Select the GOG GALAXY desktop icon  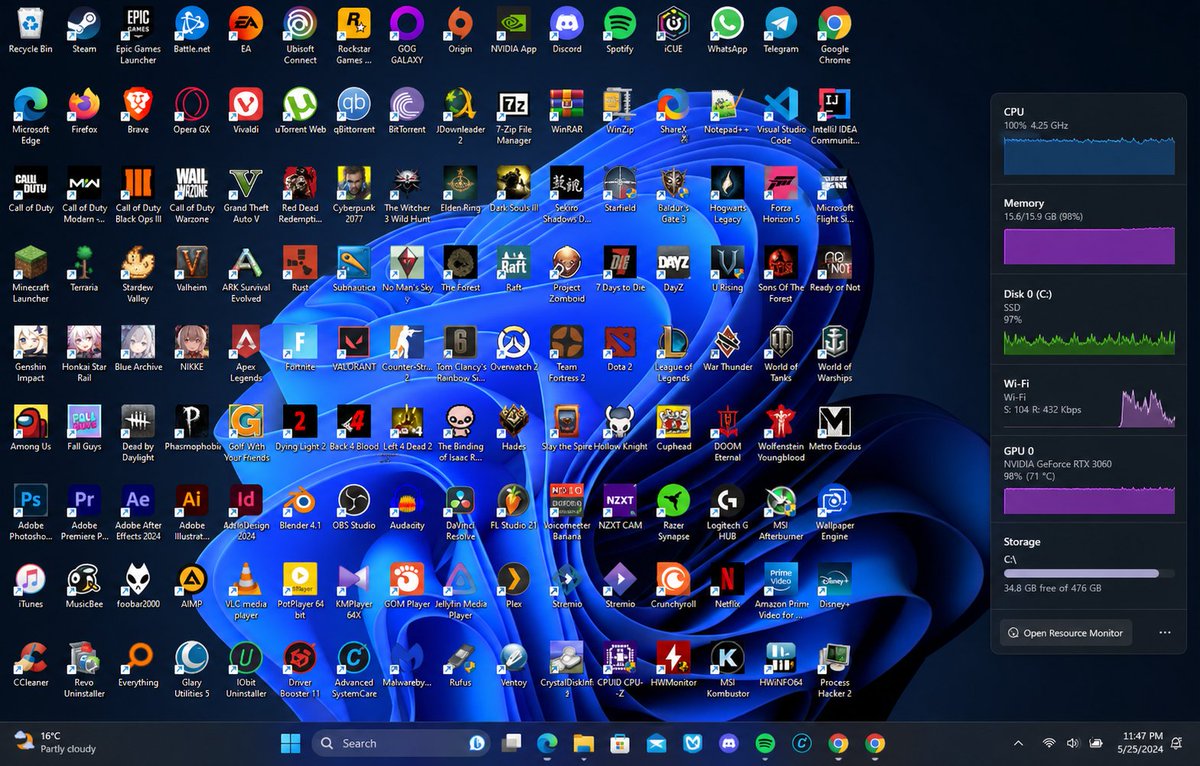coord(407,35)
